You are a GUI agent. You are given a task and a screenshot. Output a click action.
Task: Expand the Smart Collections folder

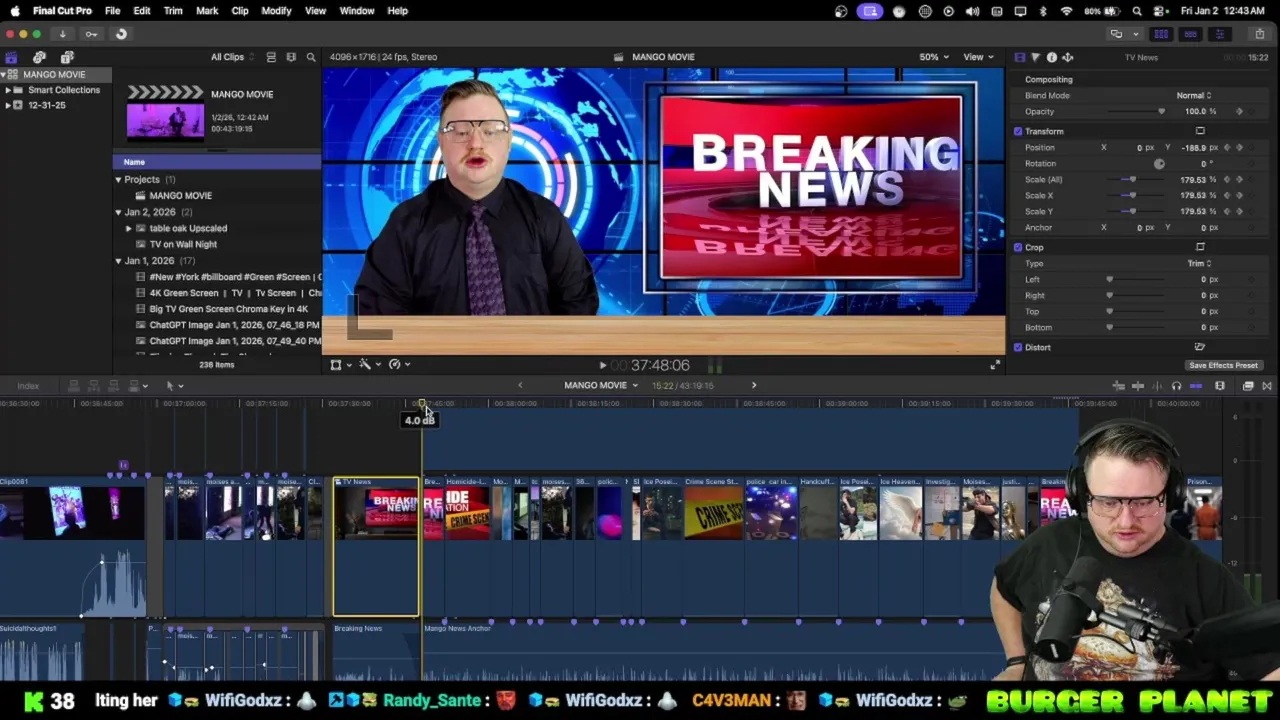(8, 90)
